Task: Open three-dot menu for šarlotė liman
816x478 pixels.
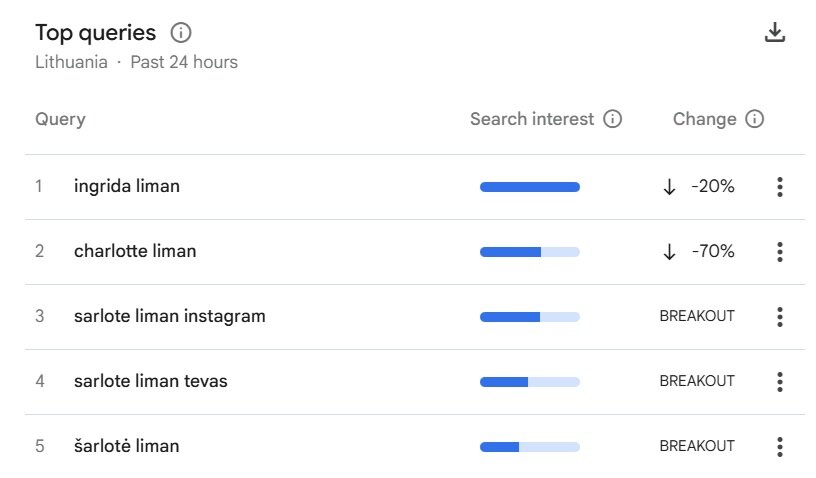Action: point(779,447)
